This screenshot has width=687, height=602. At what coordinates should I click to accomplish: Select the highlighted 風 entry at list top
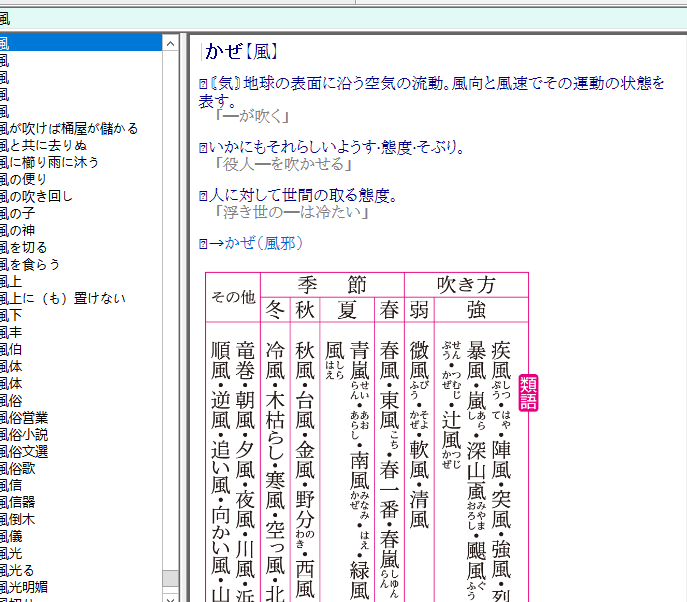tap(80, 43)
